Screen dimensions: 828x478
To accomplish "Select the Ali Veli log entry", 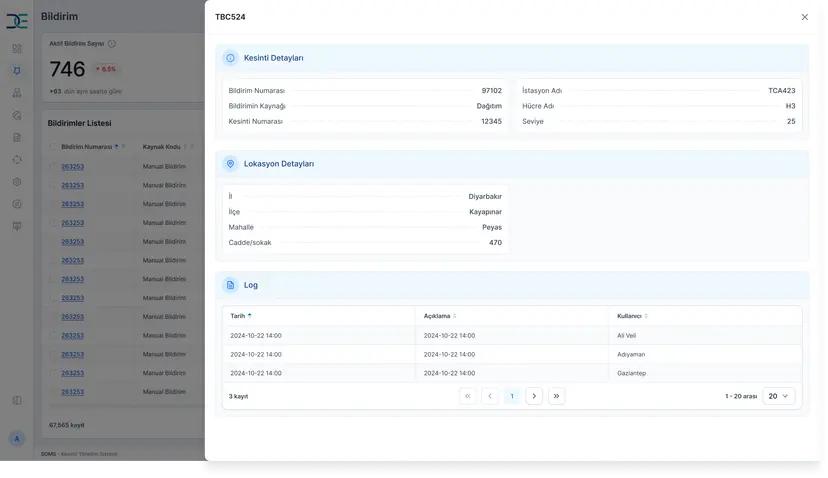I will pyautogui.click(x=512, y=335).
